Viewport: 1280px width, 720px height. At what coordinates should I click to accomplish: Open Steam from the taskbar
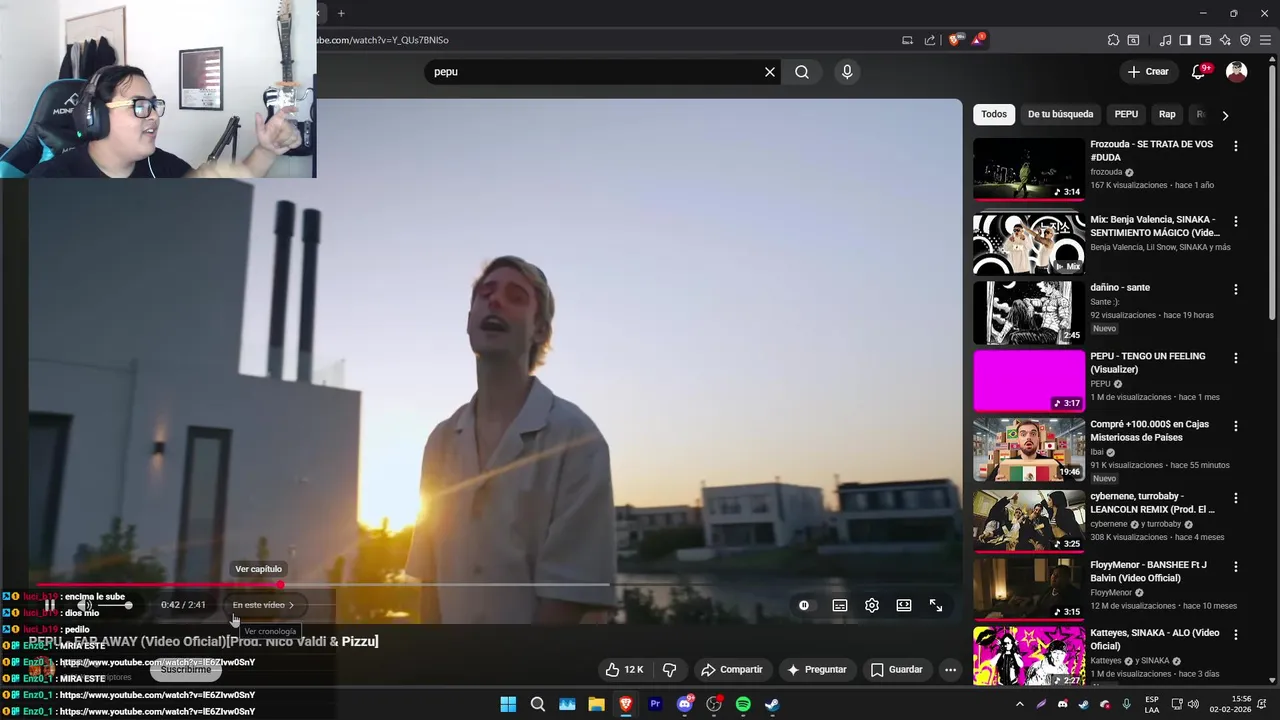tap(772, 704)
